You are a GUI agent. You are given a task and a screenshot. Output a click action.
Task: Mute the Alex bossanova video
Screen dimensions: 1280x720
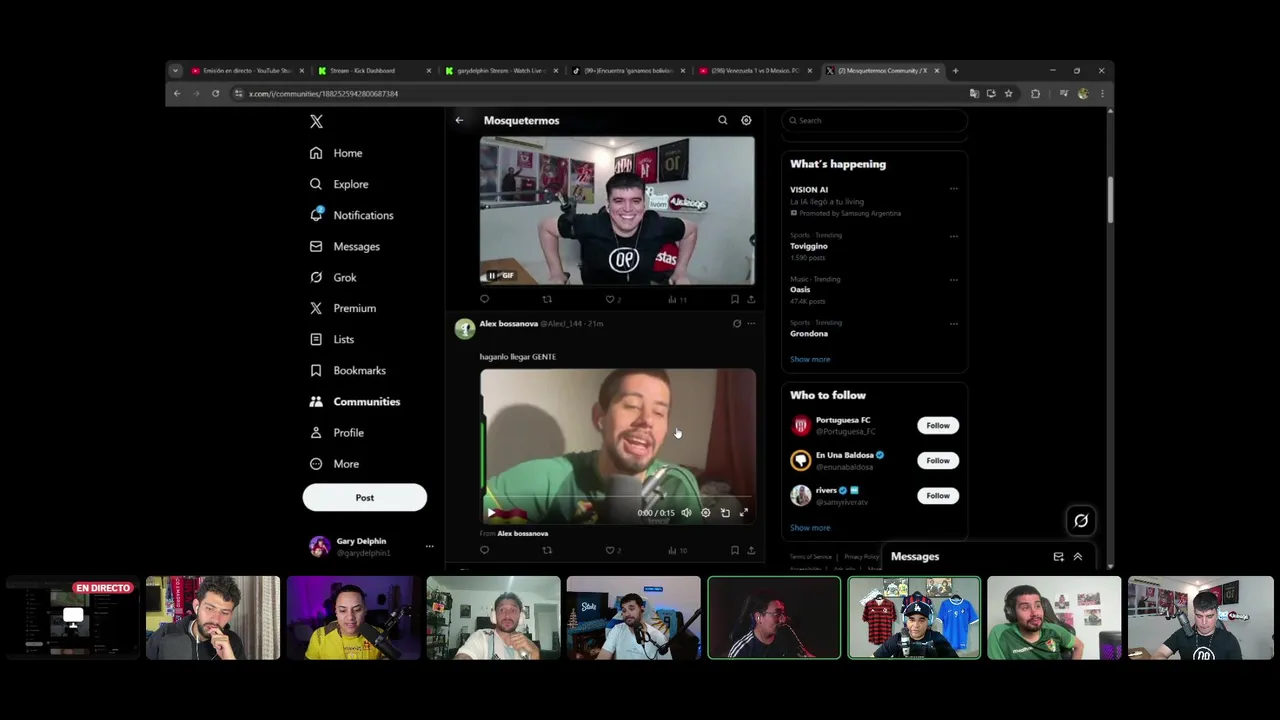coord(686,512)
